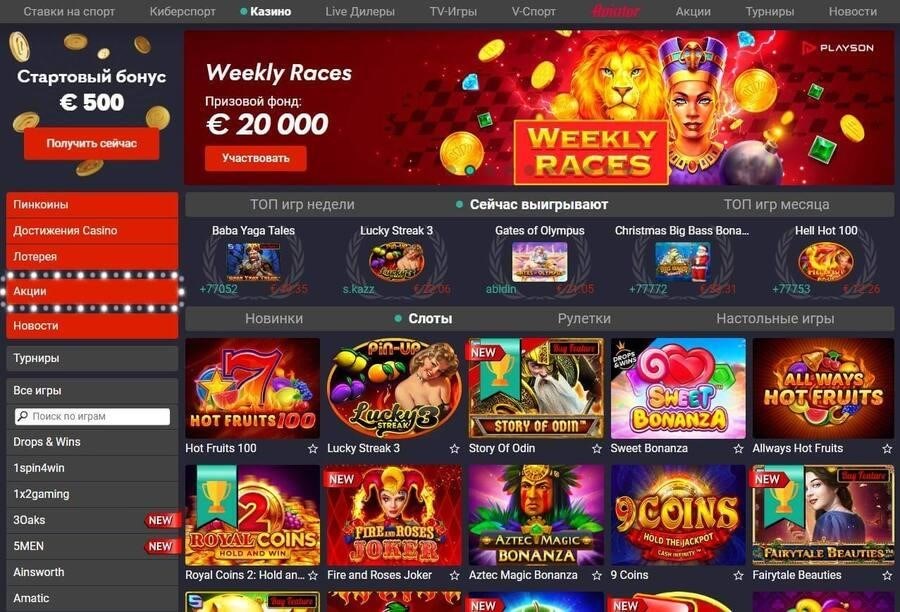This screenshot has height=612, width=900.
Task: Open Live Дилеры in top menu
Action: click(360, 11)
